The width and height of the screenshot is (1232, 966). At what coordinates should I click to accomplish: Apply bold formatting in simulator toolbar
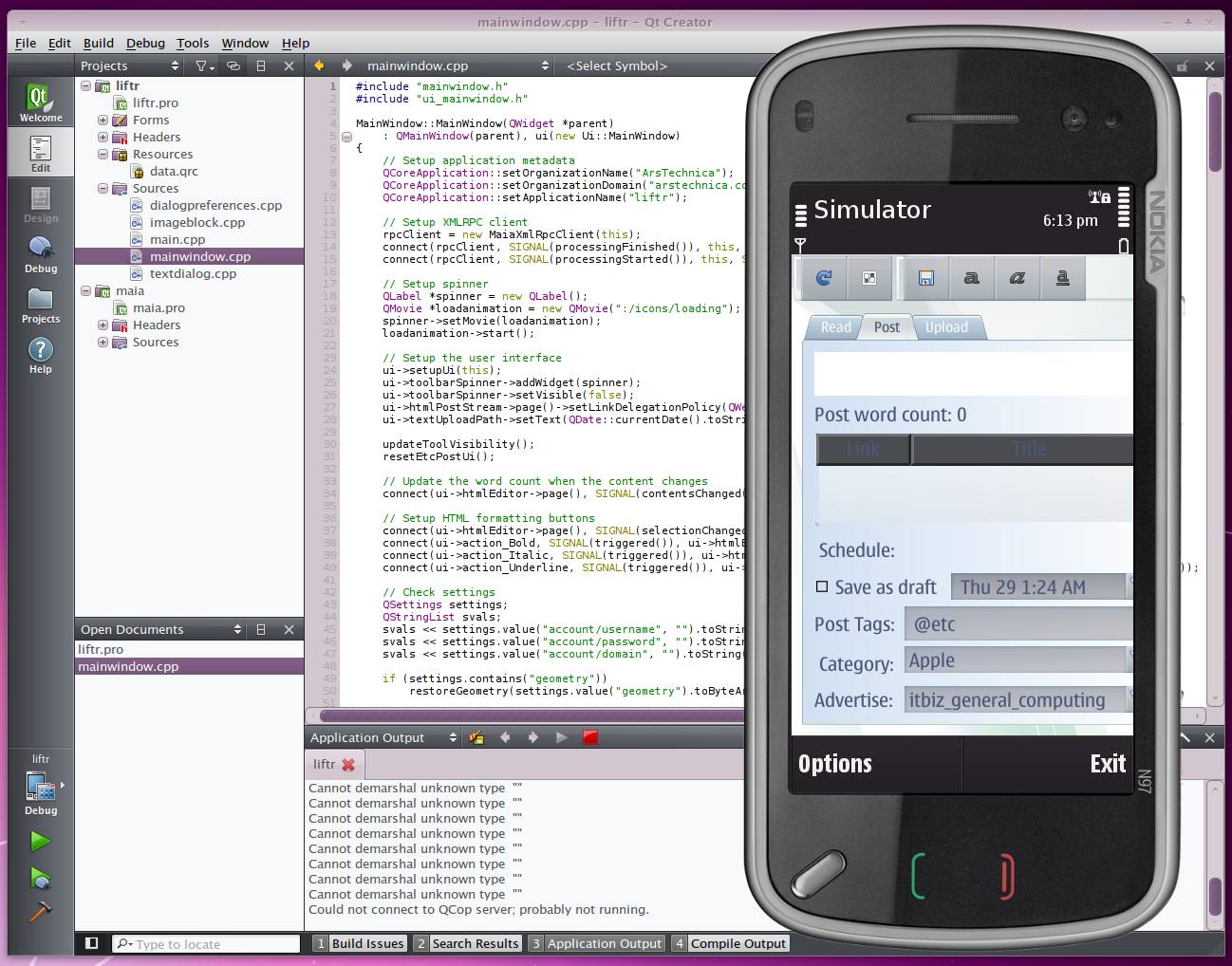tap(971, 278)
